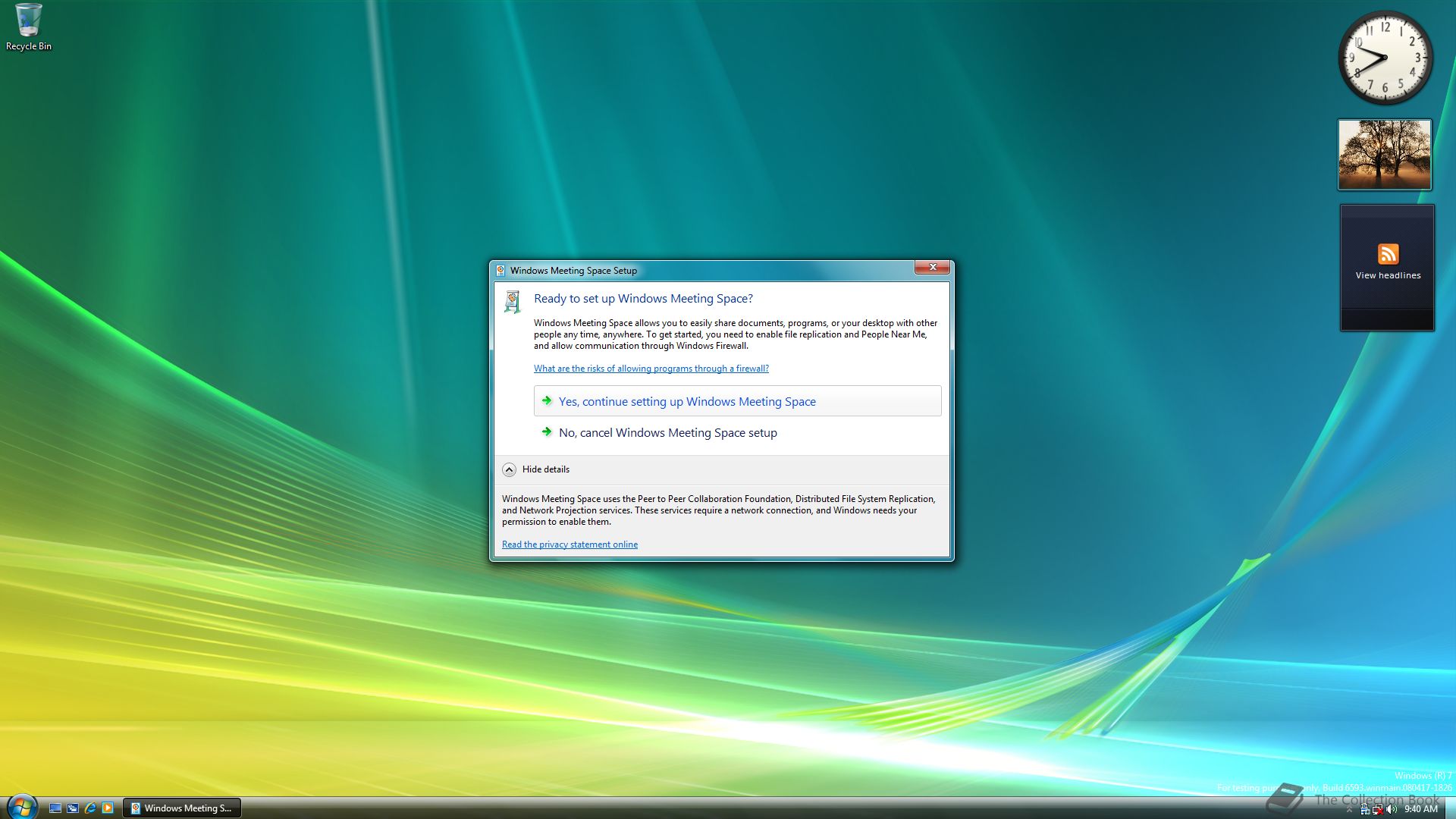The image size is (1456, 819).
Task: Open the Recycle Bin desktop icon
Action: pos(29,27)
